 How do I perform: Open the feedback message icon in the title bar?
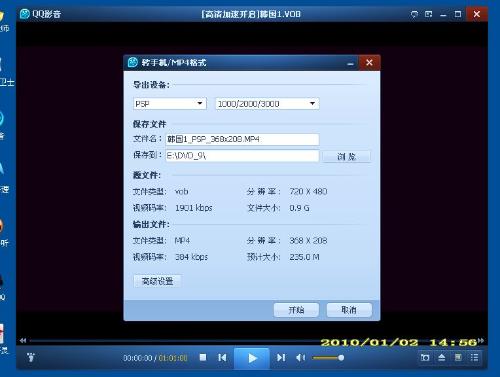coord(414,14)
